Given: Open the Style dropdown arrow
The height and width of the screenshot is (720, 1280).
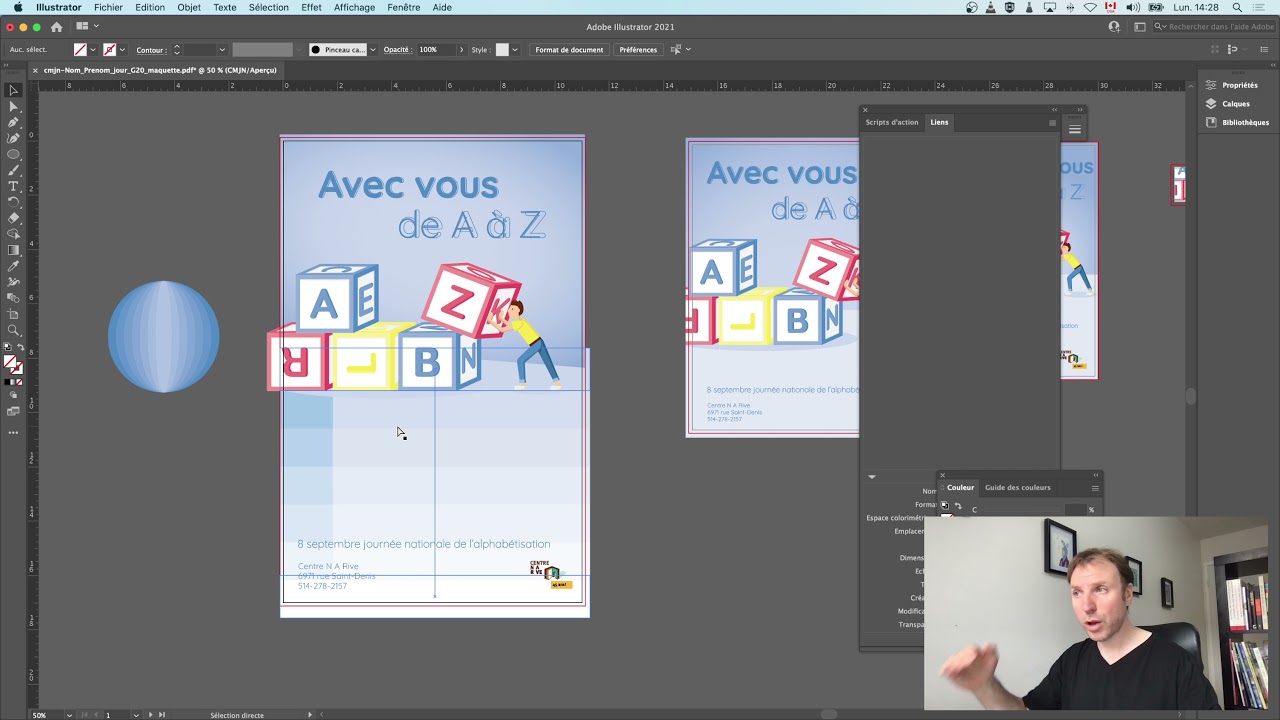Looking at the screenshot, I should tap(515, 50).
